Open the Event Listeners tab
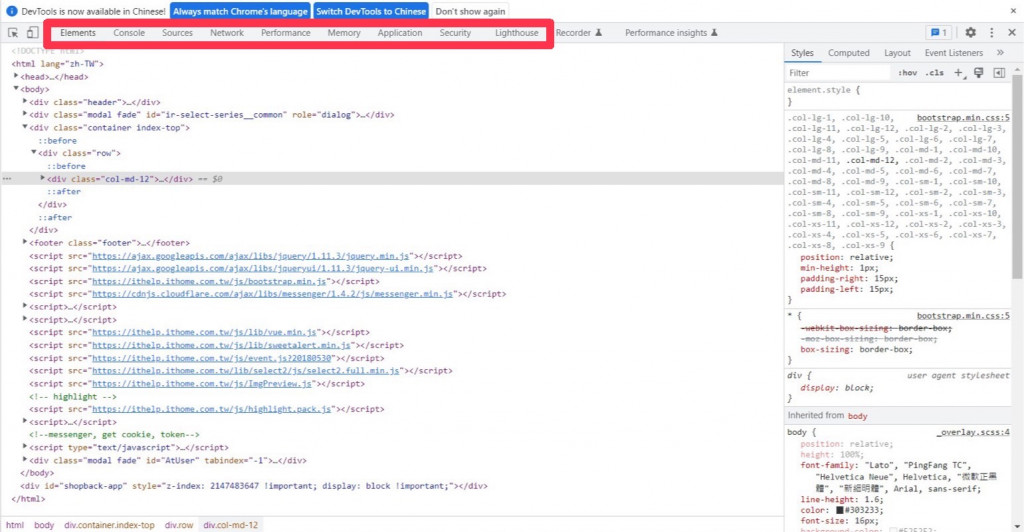This screenshot has width=1024, height=532. coord(953,53)
